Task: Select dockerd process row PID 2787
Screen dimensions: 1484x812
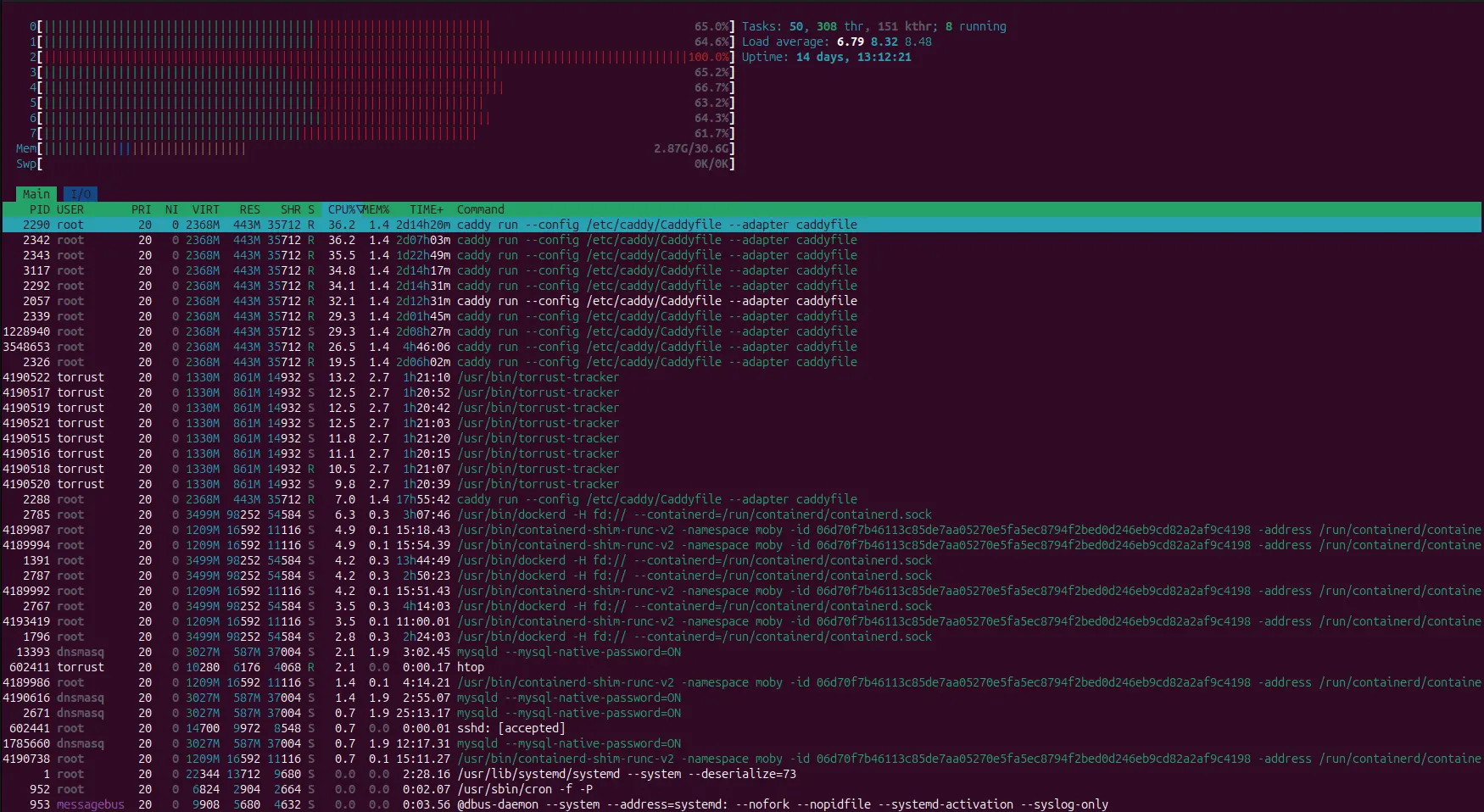Action: 742,576
